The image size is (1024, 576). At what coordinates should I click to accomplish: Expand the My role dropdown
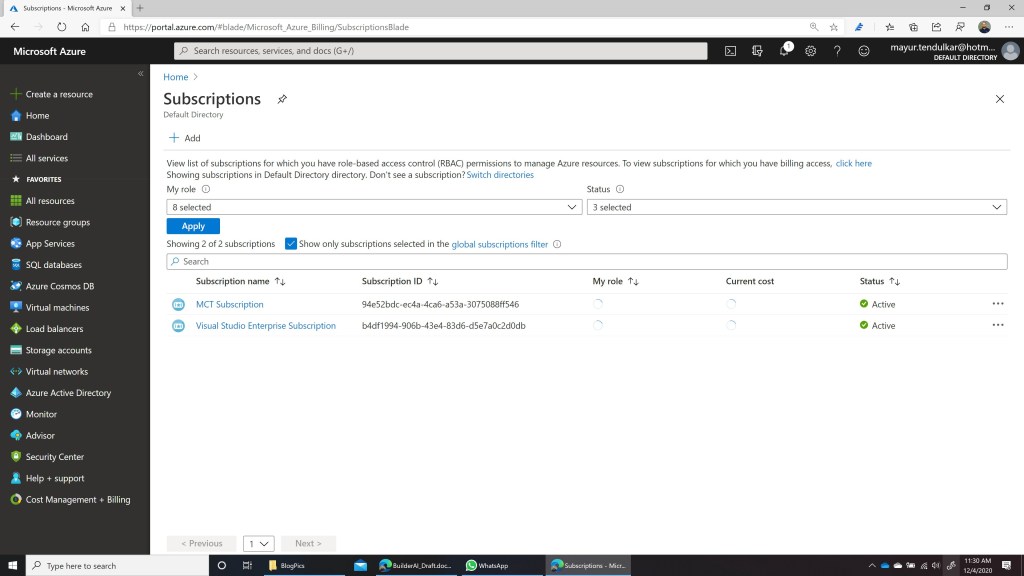click(374, 207)
